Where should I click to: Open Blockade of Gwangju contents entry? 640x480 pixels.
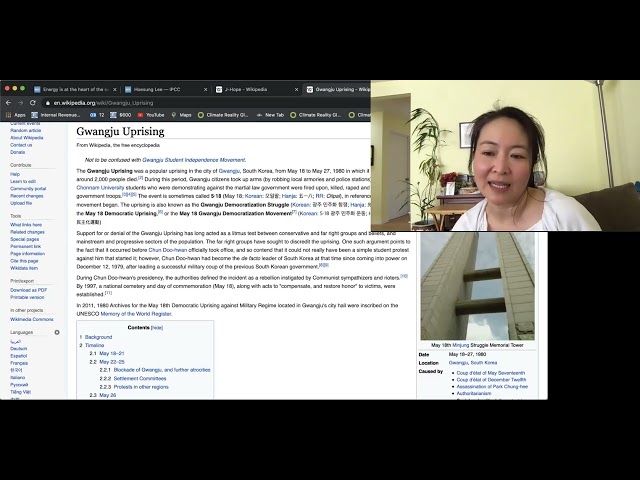point(162,370)
